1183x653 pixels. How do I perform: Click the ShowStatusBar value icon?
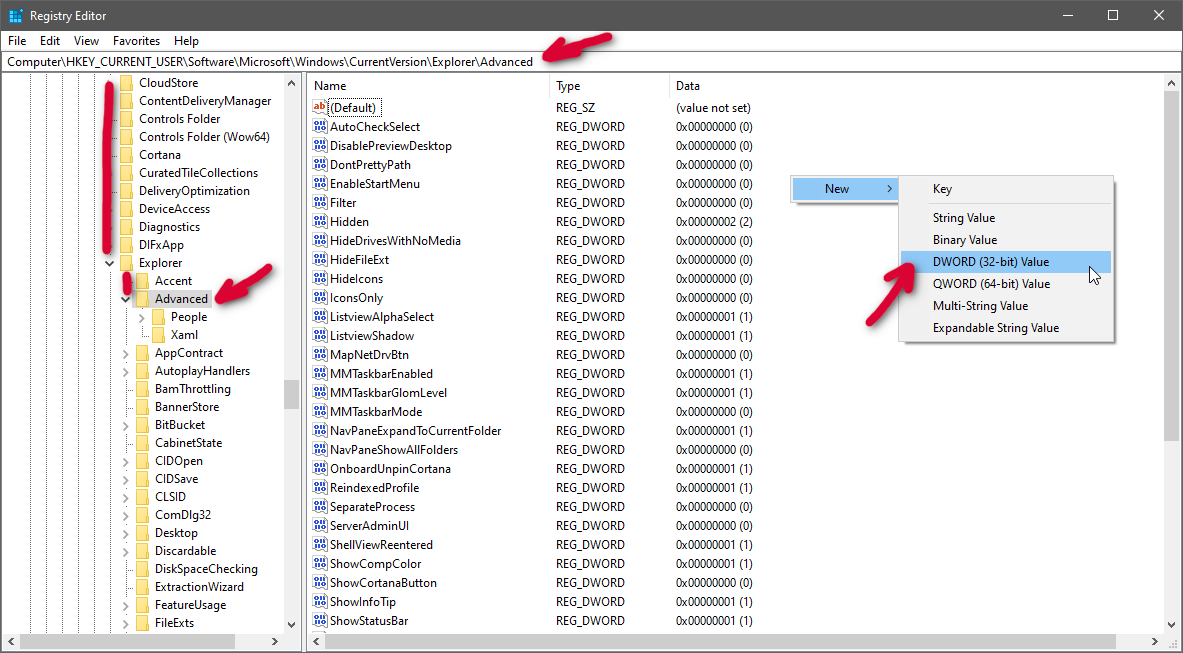click(x=320, y=621)
